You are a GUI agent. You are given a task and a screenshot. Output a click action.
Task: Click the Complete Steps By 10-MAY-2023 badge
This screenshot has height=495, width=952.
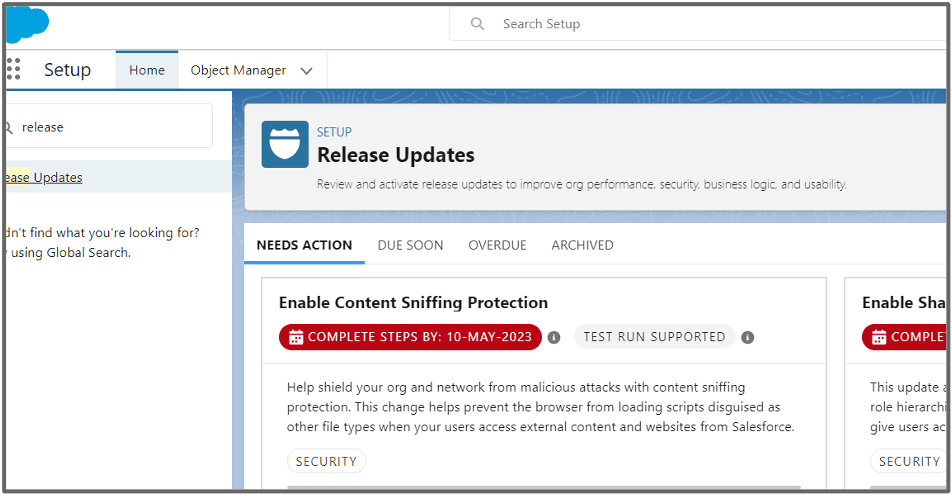pyautogui.click(x=410, y=337)
